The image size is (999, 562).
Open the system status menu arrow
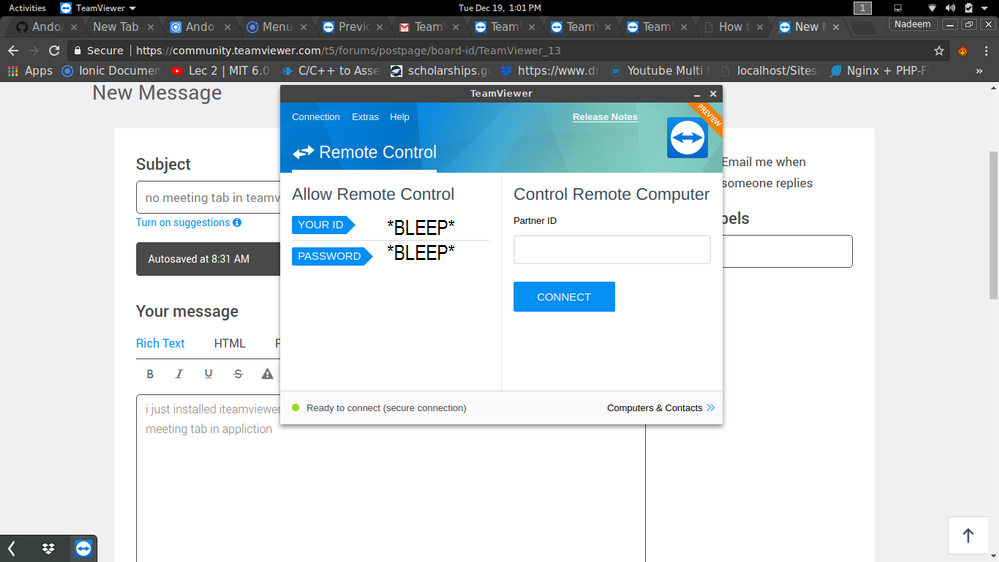pyautogui.click(x=984, y=8)
